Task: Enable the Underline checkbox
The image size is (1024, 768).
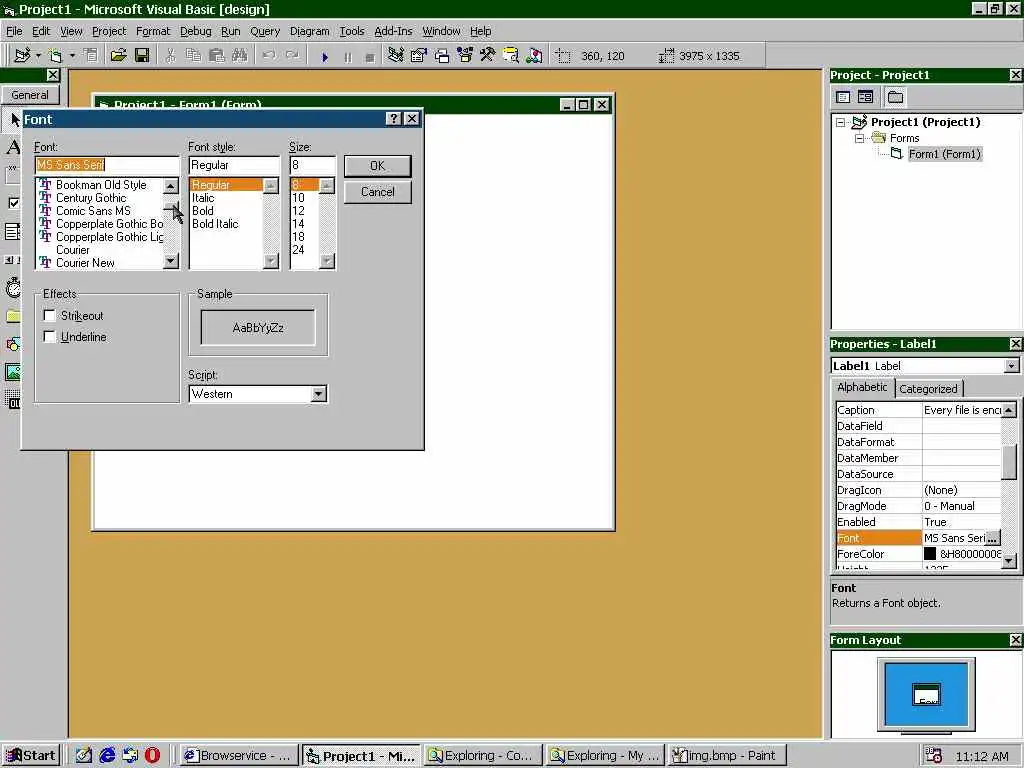Action: (x=49, y=336)
